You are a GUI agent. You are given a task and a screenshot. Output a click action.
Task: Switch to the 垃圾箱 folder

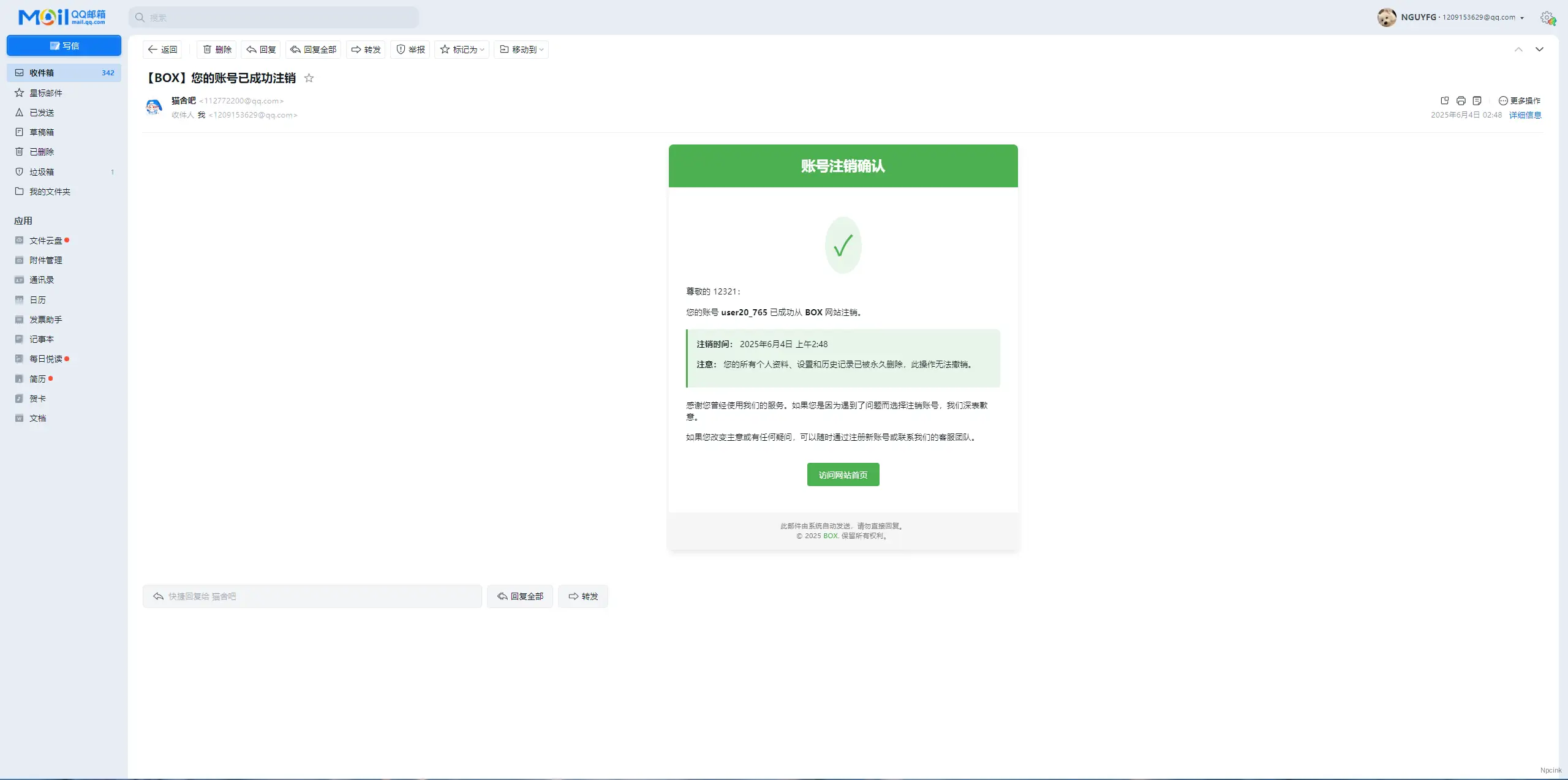[40, 171]
